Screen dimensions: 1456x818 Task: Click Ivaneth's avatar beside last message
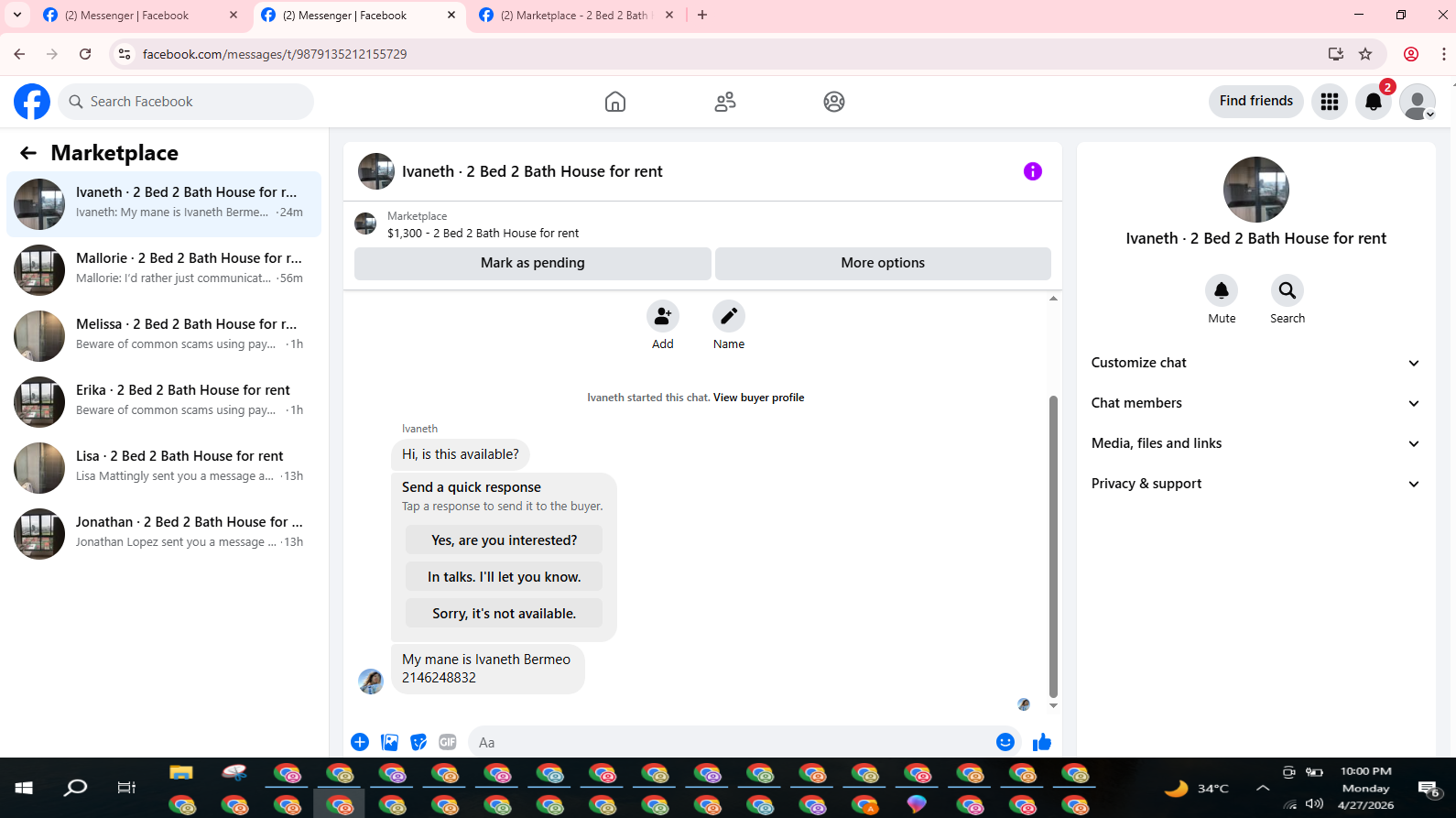(x=371, y=682)
